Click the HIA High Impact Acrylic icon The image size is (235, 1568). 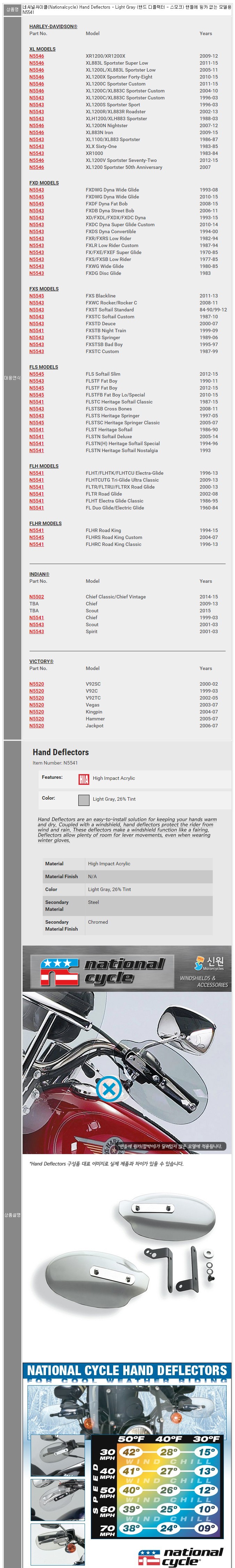click(84, 779)
